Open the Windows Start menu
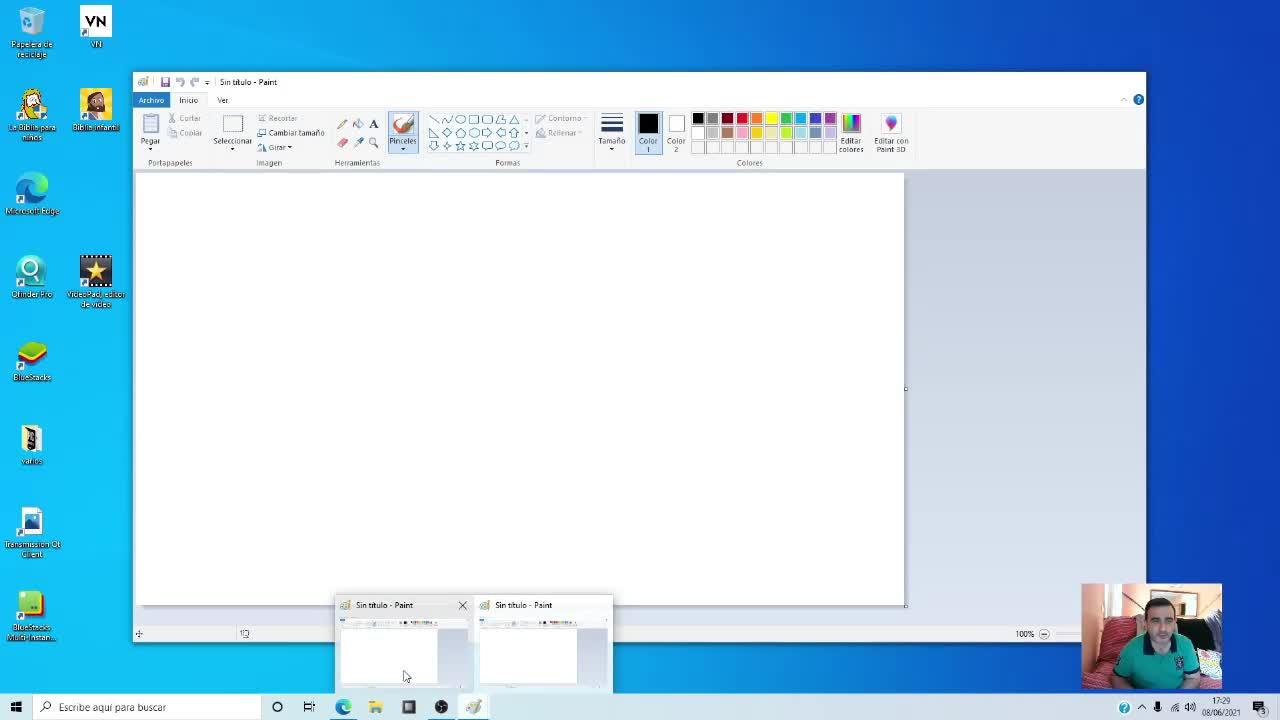Screen dimensions: 1280x720 pyautogui.click(x=16, y=707)
